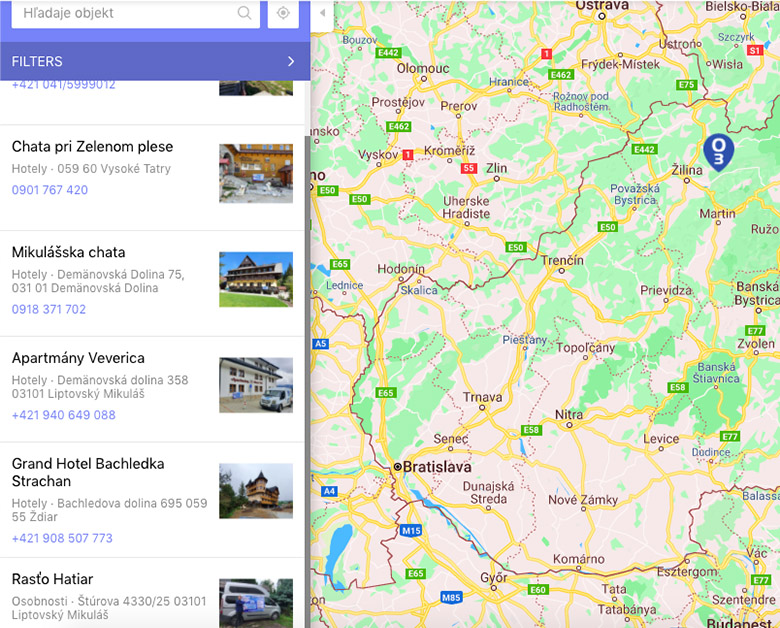Image resolution: width=780 pixels, height=628 pixels.
Task: Click the A5 motorway shield
Action: click(321, 343)
